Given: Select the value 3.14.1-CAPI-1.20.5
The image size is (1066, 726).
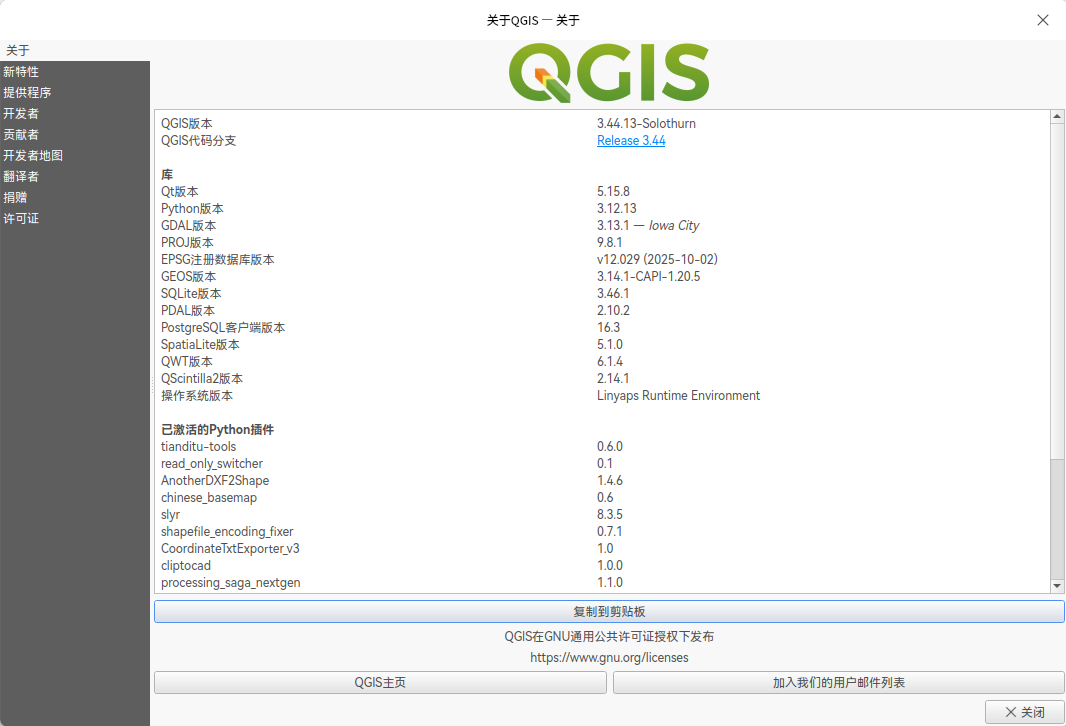Looking at the screenshot, I should (649, 277).
